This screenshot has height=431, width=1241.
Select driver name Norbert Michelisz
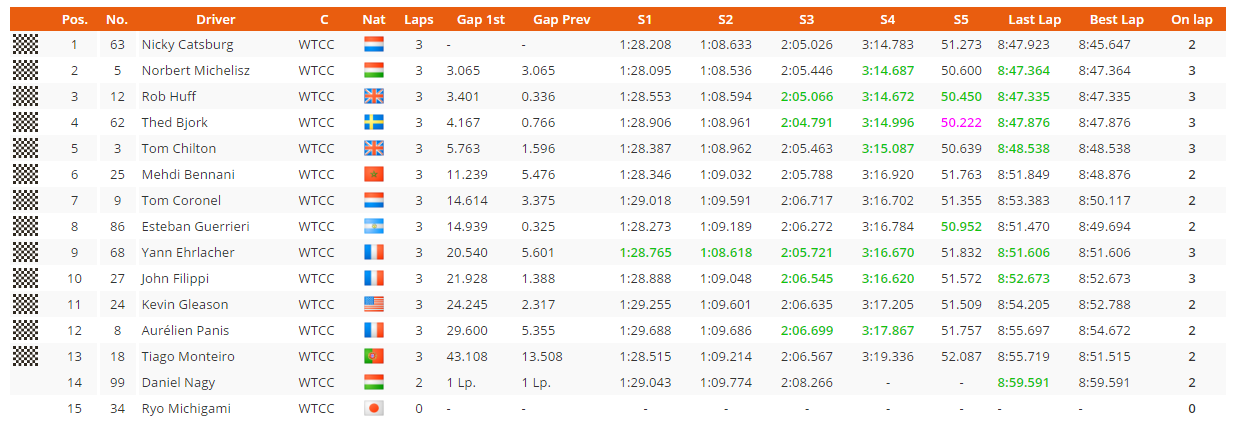point(196,71)
